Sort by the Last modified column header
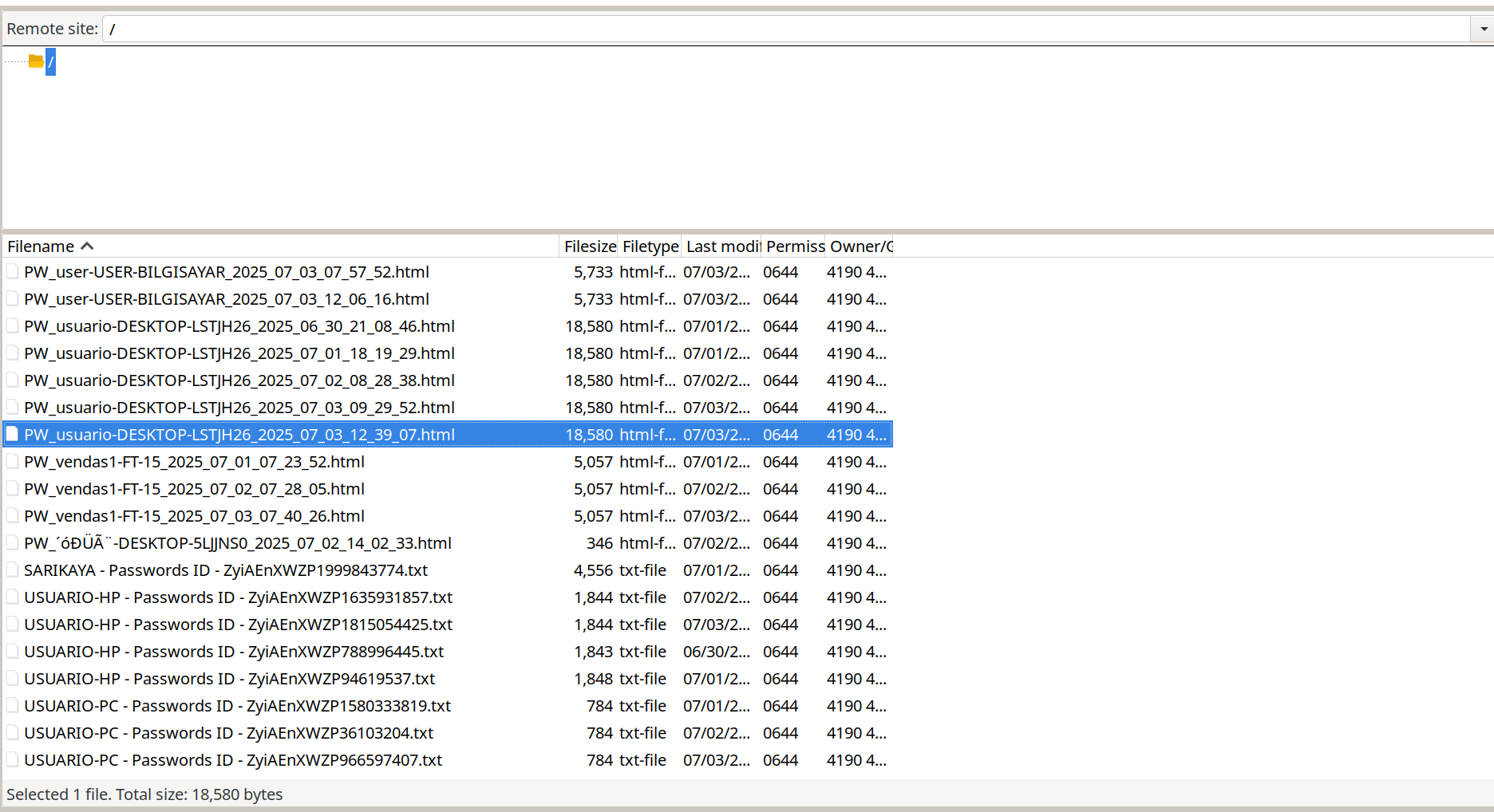 721,246
